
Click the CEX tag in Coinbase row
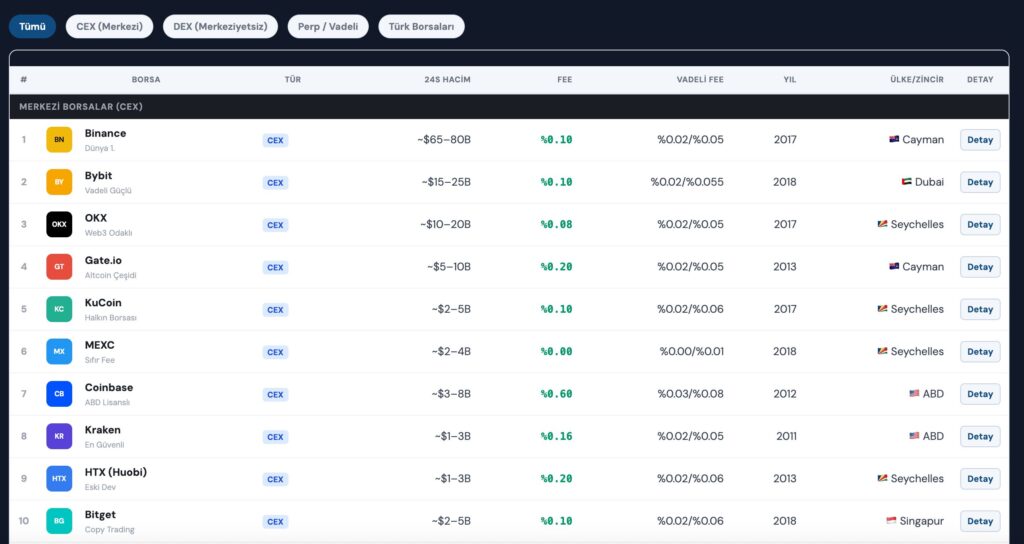click(x=275, y=394)
